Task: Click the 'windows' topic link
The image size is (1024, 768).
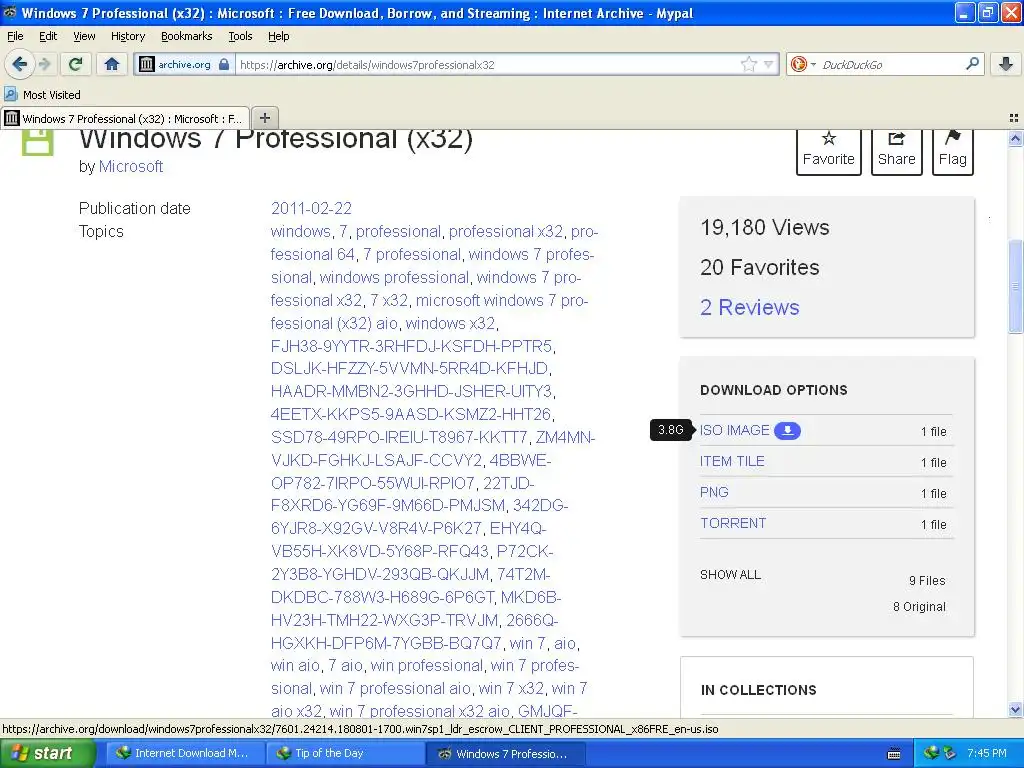Action: click(x=300, y=231)
